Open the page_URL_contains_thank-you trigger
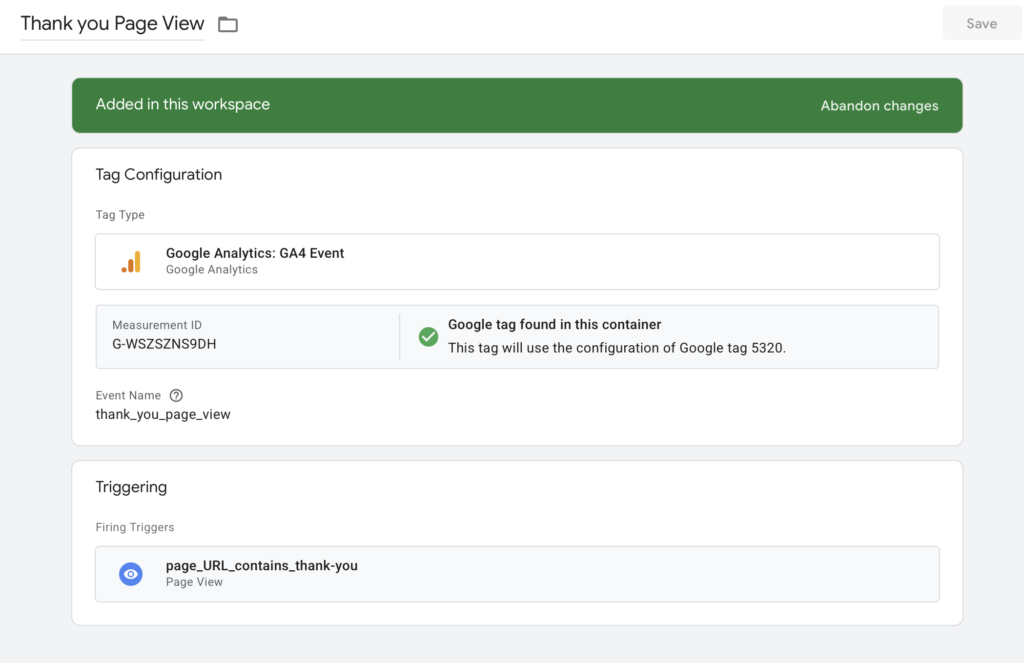Screen dimensions: 1024x663 coord(261,565)
